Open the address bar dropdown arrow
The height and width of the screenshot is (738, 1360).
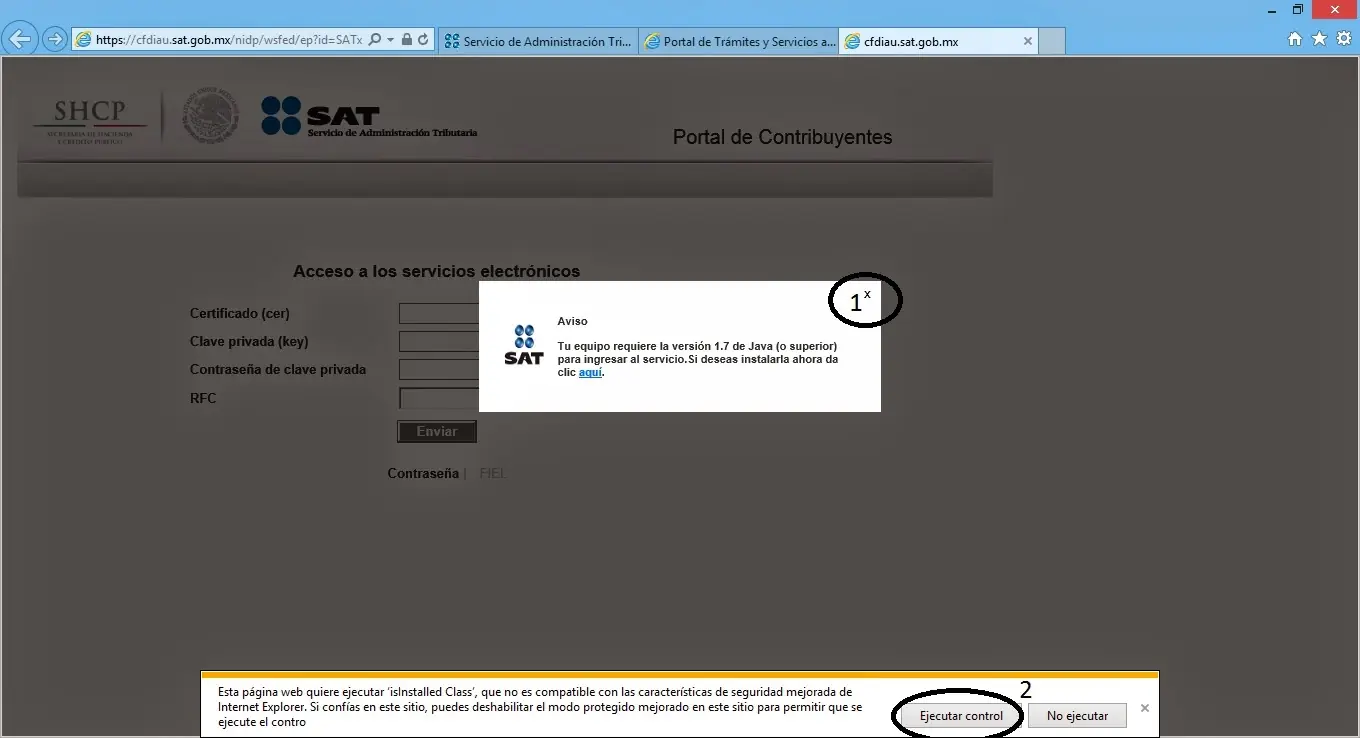(x=390, y=41)
